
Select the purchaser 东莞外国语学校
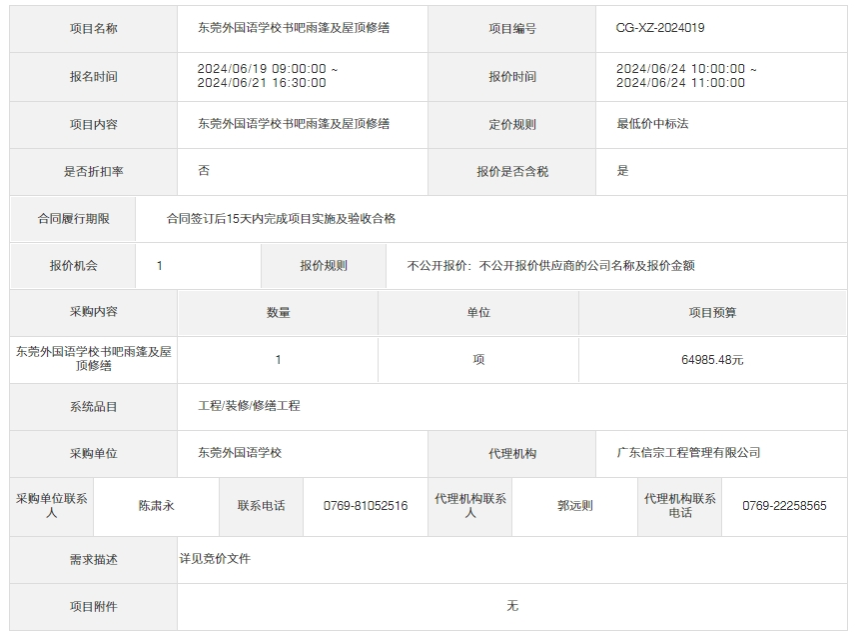coord(240,453)
